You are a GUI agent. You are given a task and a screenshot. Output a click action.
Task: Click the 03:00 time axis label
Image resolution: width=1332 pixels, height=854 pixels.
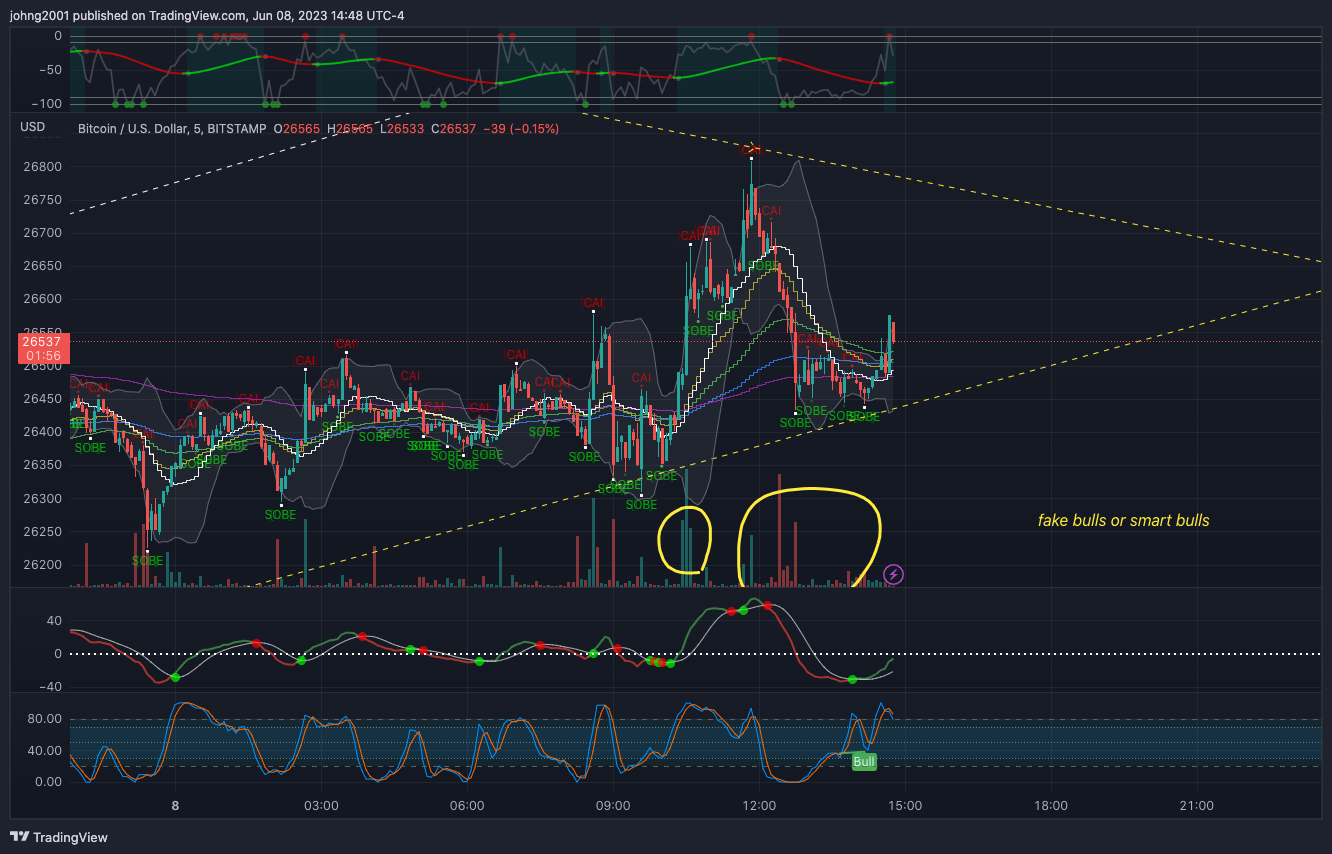point(321,806)
